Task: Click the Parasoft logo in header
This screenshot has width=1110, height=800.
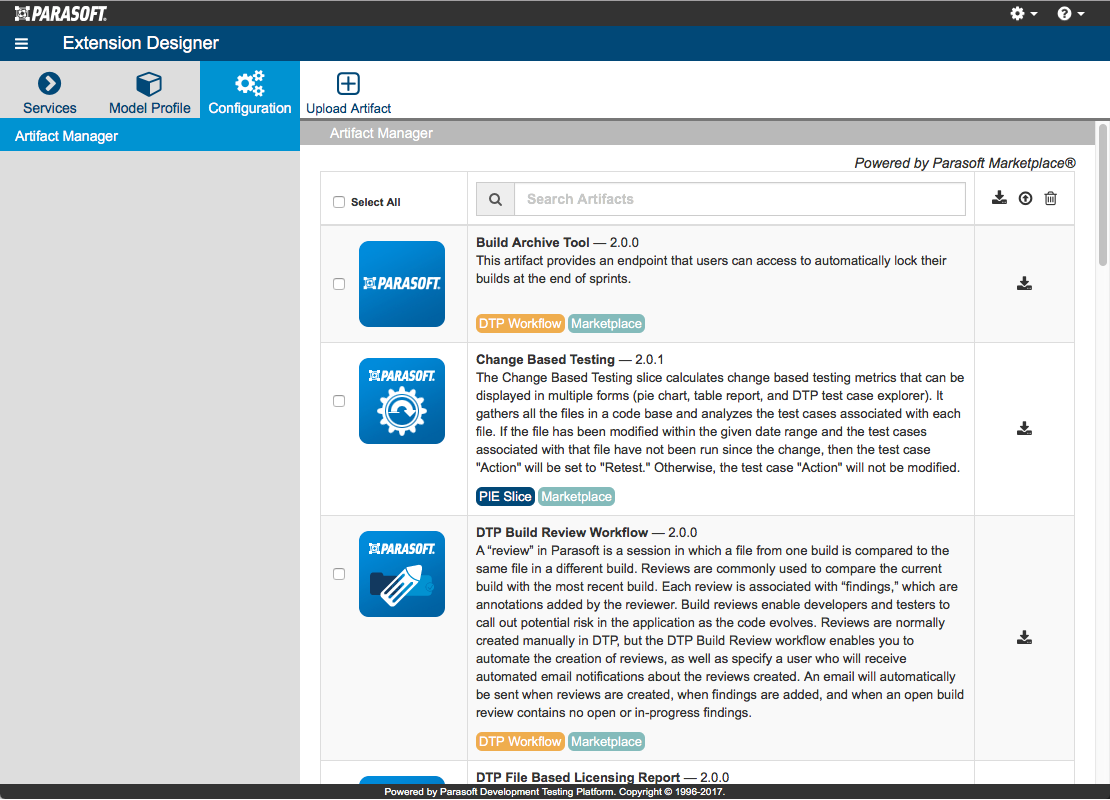Action: 61,13
